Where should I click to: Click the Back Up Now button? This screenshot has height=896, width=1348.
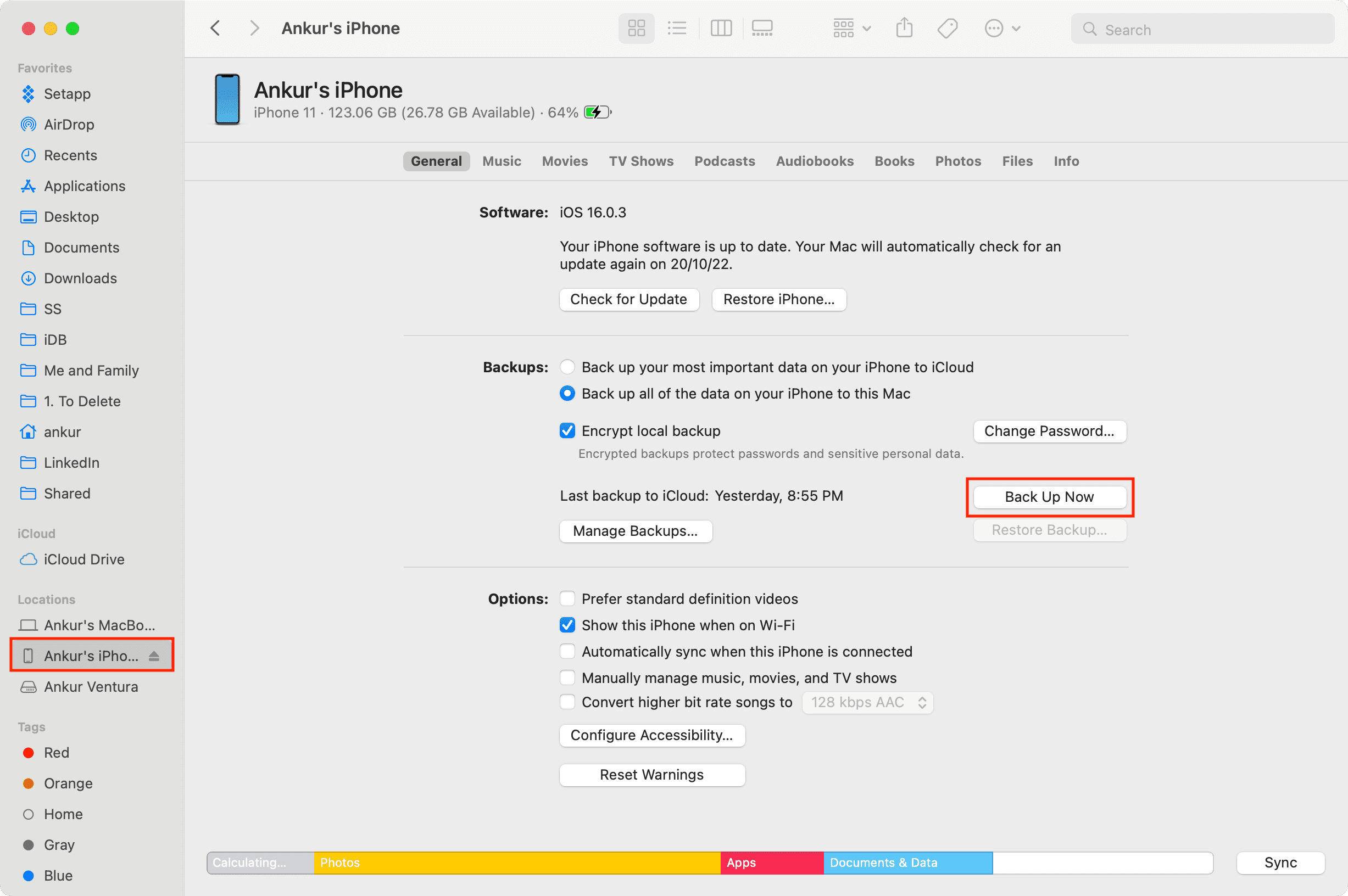[x=1049, y=496]
